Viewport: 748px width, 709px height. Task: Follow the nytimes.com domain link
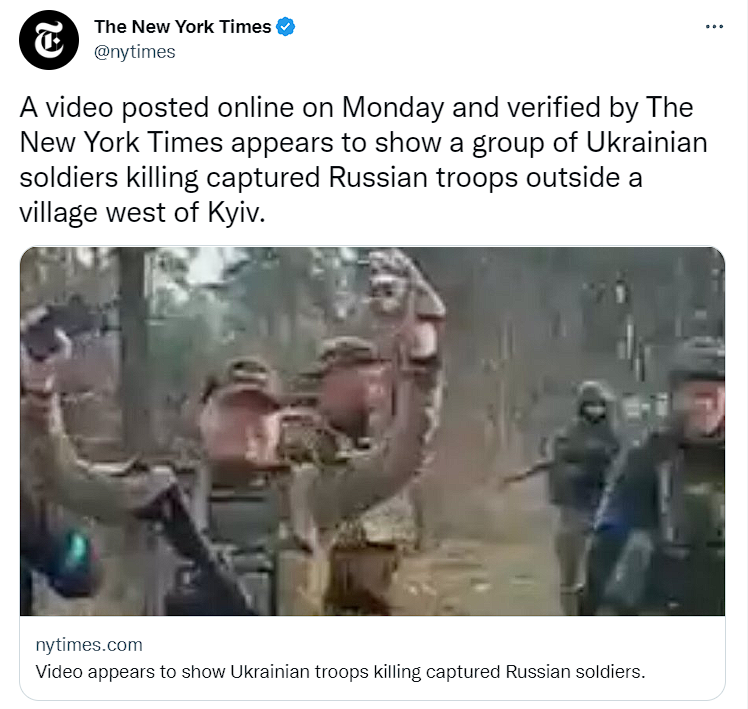pyautogui.click(x=89, y=645)
